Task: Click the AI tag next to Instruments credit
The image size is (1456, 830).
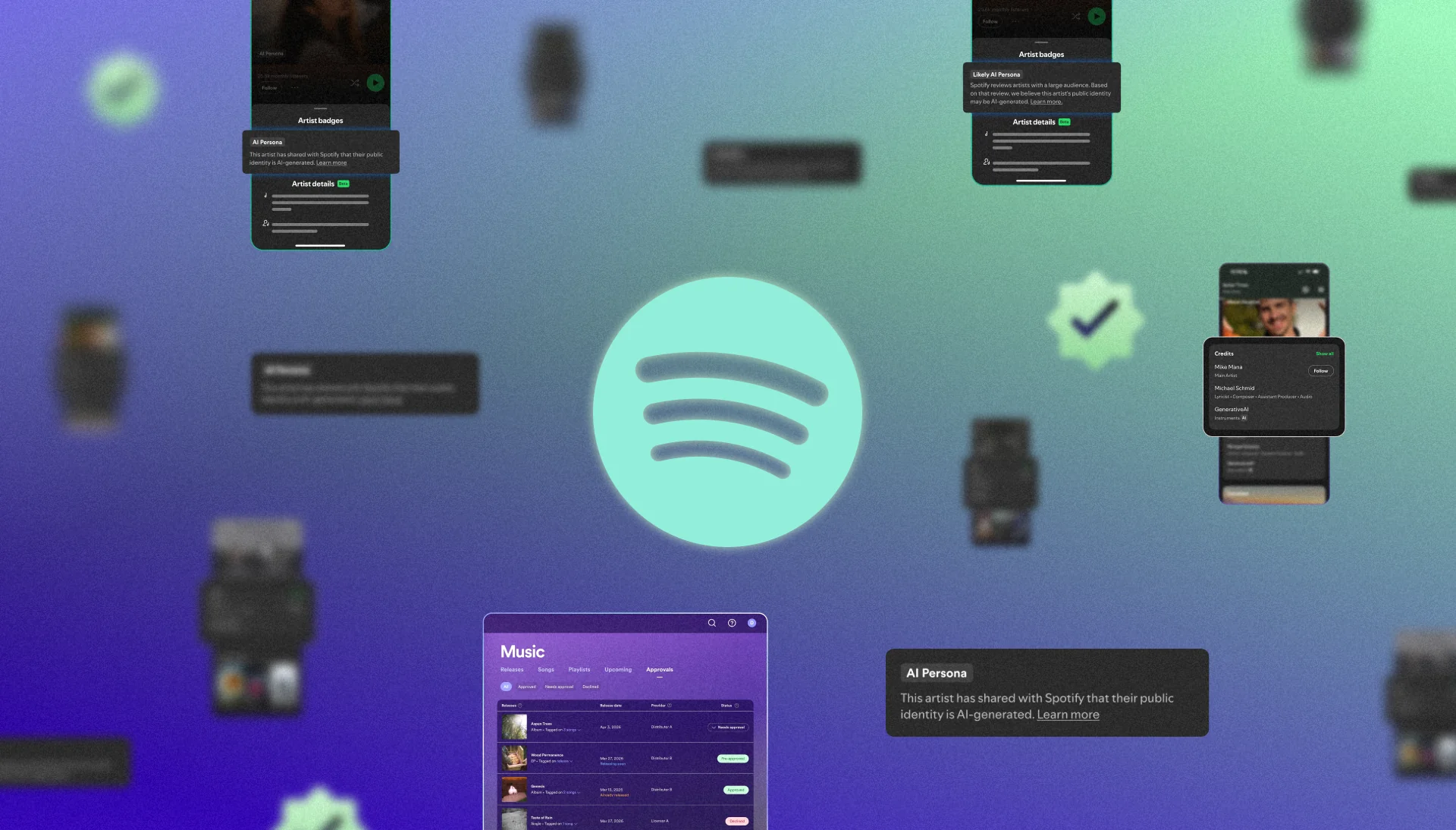Action: pos(1244,418)
